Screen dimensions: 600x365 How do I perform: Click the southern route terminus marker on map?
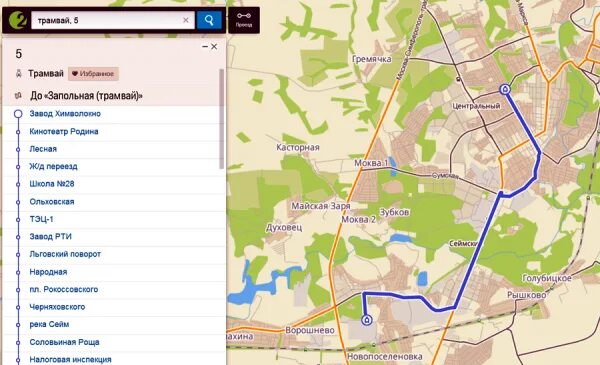[x=367, y=320]
